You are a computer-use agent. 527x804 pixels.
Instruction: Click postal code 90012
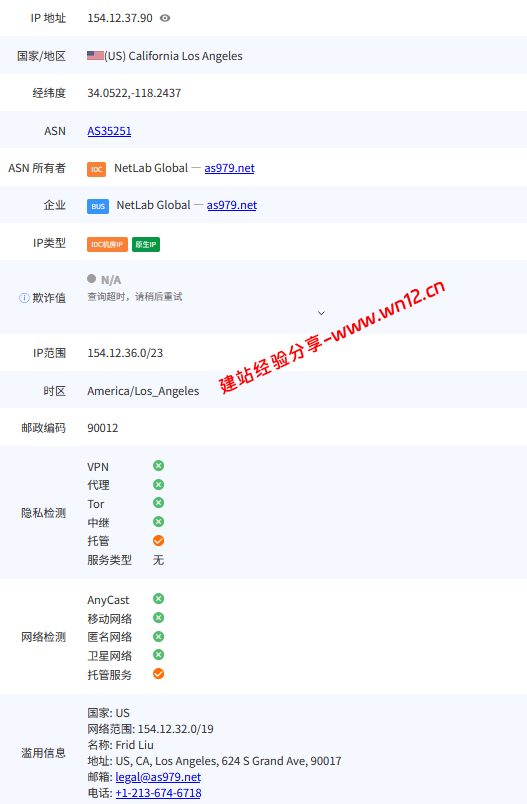click(103, 428)
